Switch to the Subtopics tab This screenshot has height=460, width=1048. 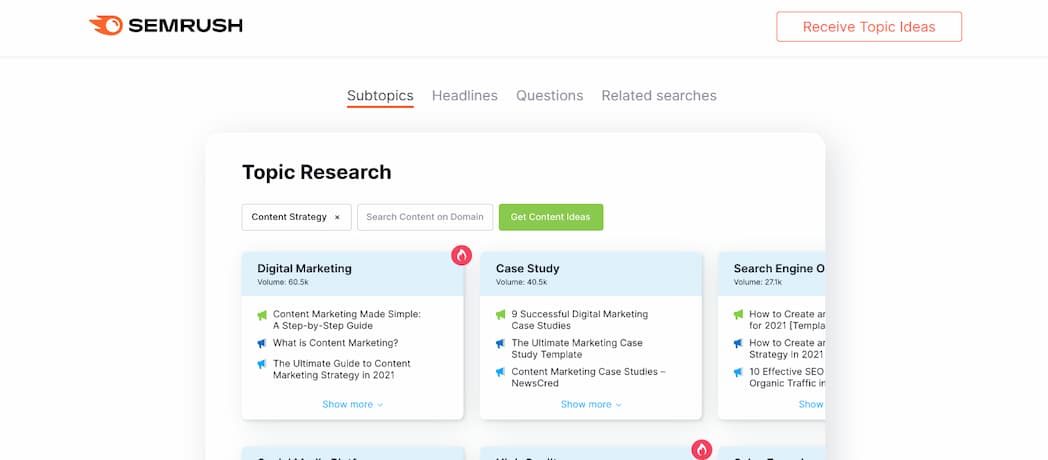pyautogui.click(x=380, y=96)
